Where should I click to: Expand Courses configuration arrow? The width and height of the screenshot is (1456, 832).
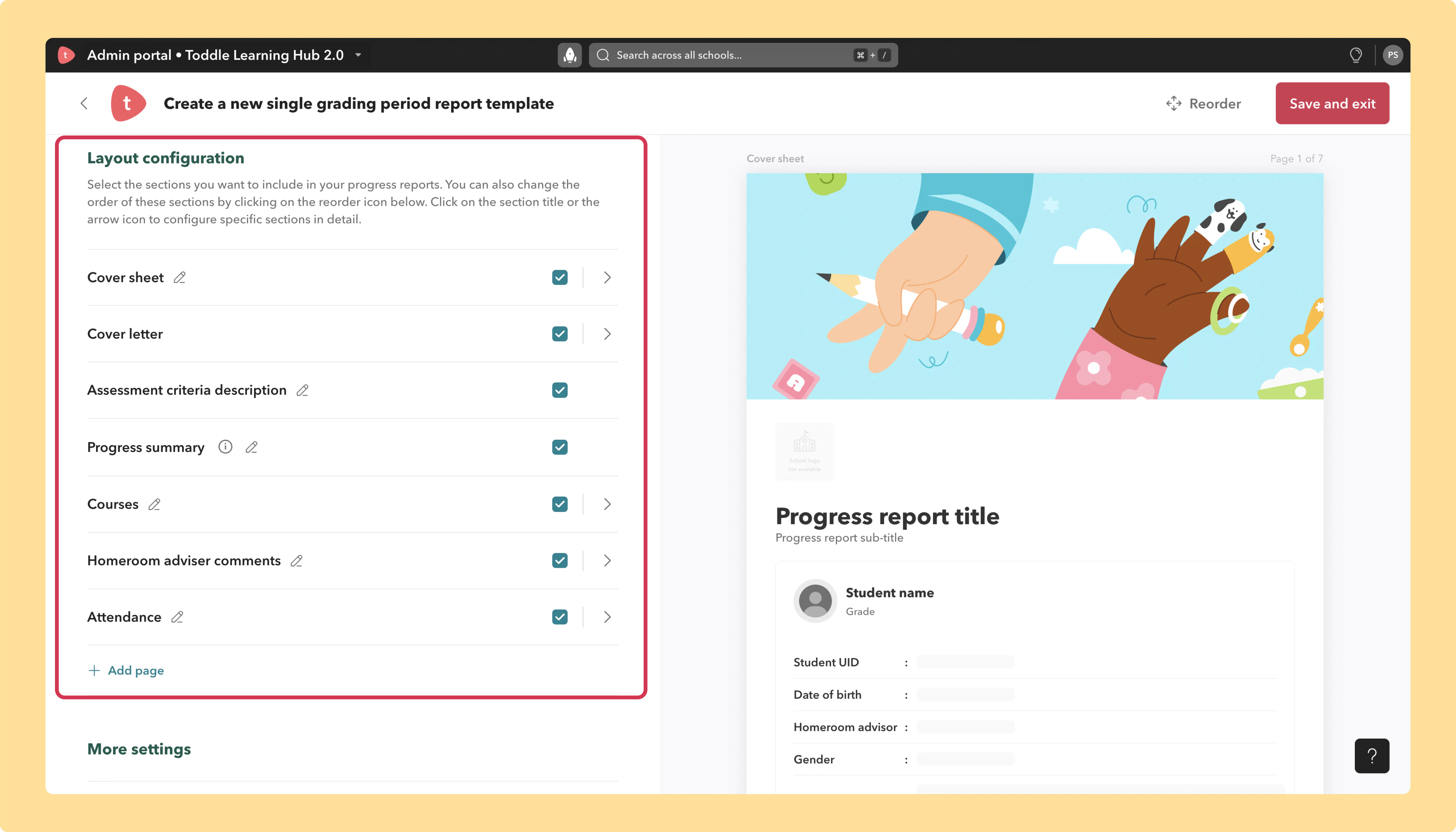(607, 504)
